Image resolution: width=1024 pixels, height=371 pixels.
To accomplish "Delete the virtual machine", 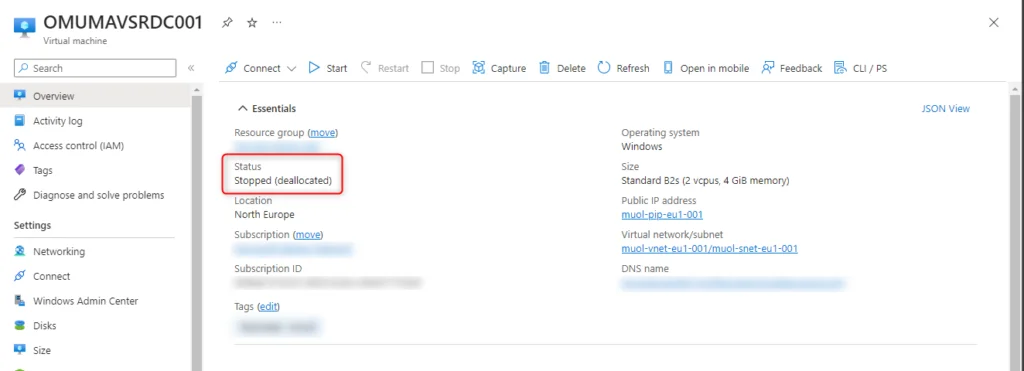I will pos(562,68).
